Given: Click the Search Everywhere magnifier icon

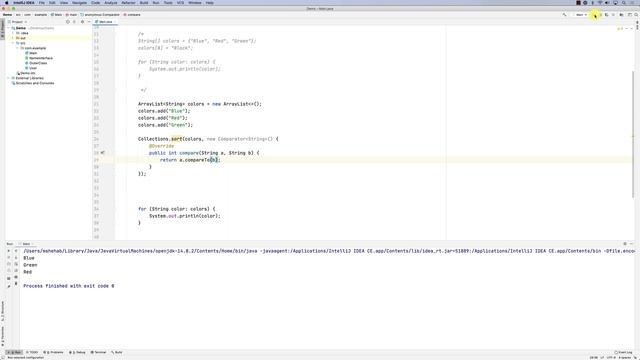Looking at the screenshot, I should 636,15.
